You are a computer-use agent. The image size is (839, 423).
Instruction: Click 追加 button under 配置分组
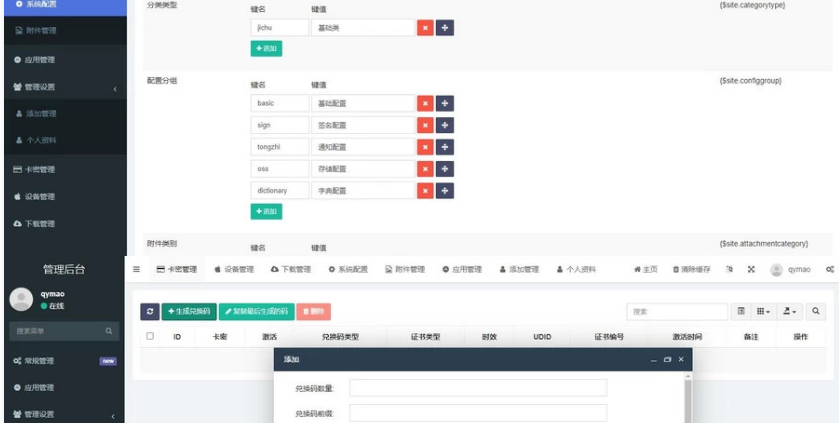point(266,212)
